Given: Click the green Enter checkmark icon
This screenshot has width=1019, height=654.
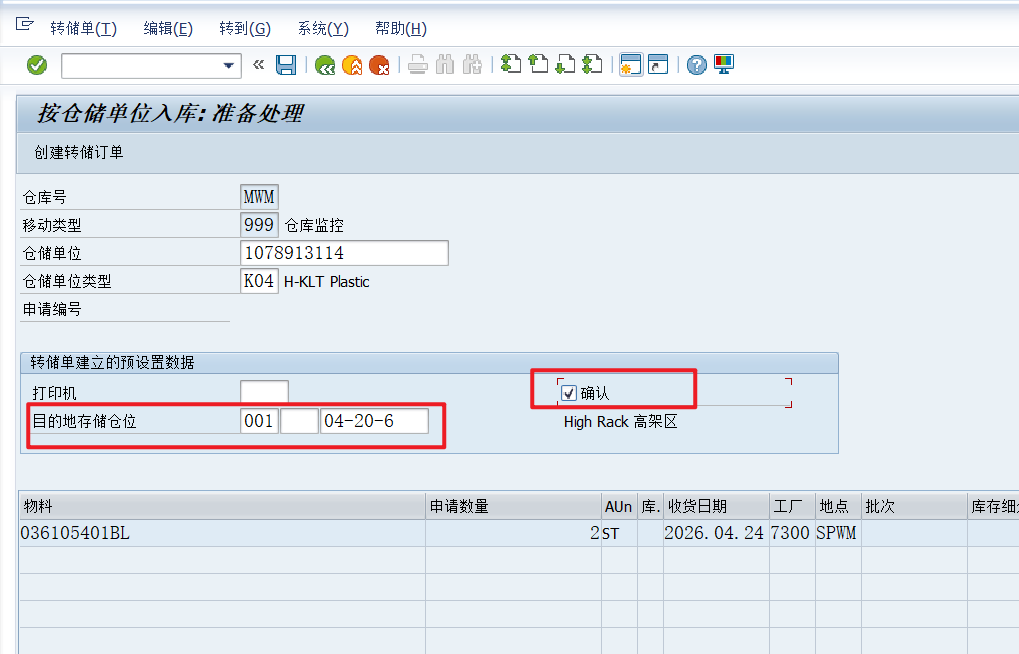Looking at the screenshot, I should [x=37, y=65].
